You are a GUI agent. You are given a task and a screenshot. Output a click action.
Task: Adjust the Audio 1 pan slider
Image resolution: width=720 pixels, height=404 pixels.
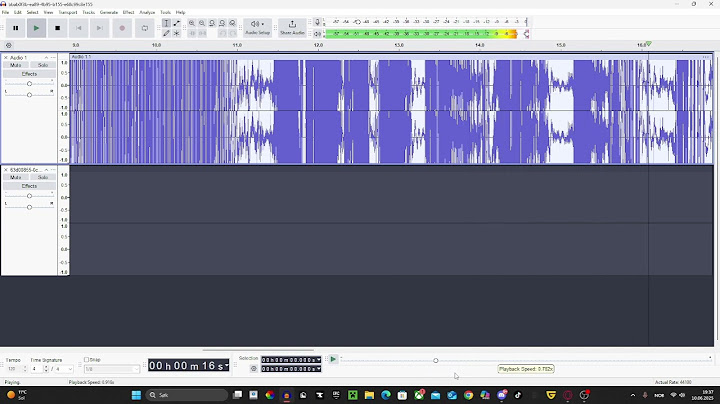[x=29, y=95]
